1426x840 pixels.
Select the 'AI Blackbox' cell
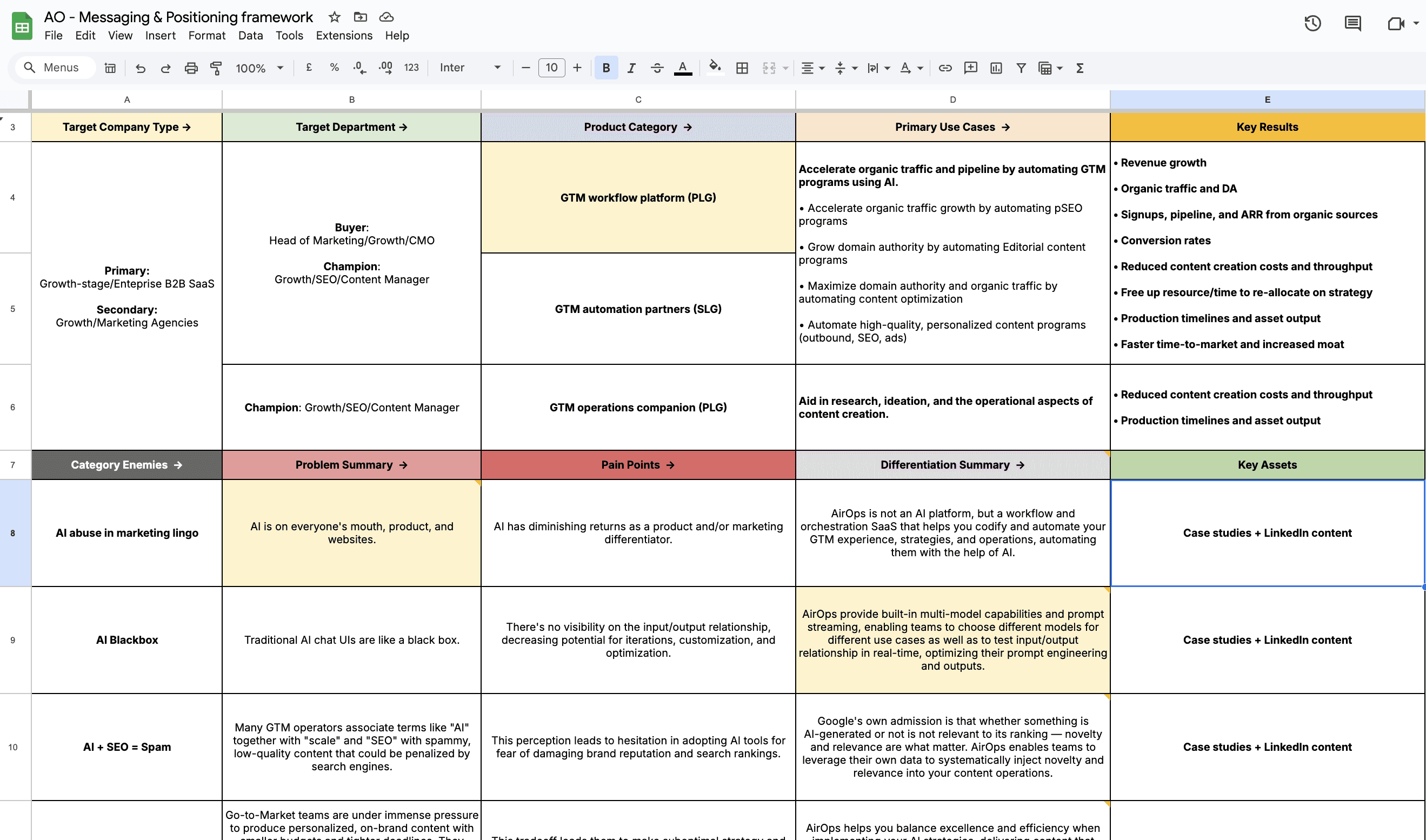point(126,639)
